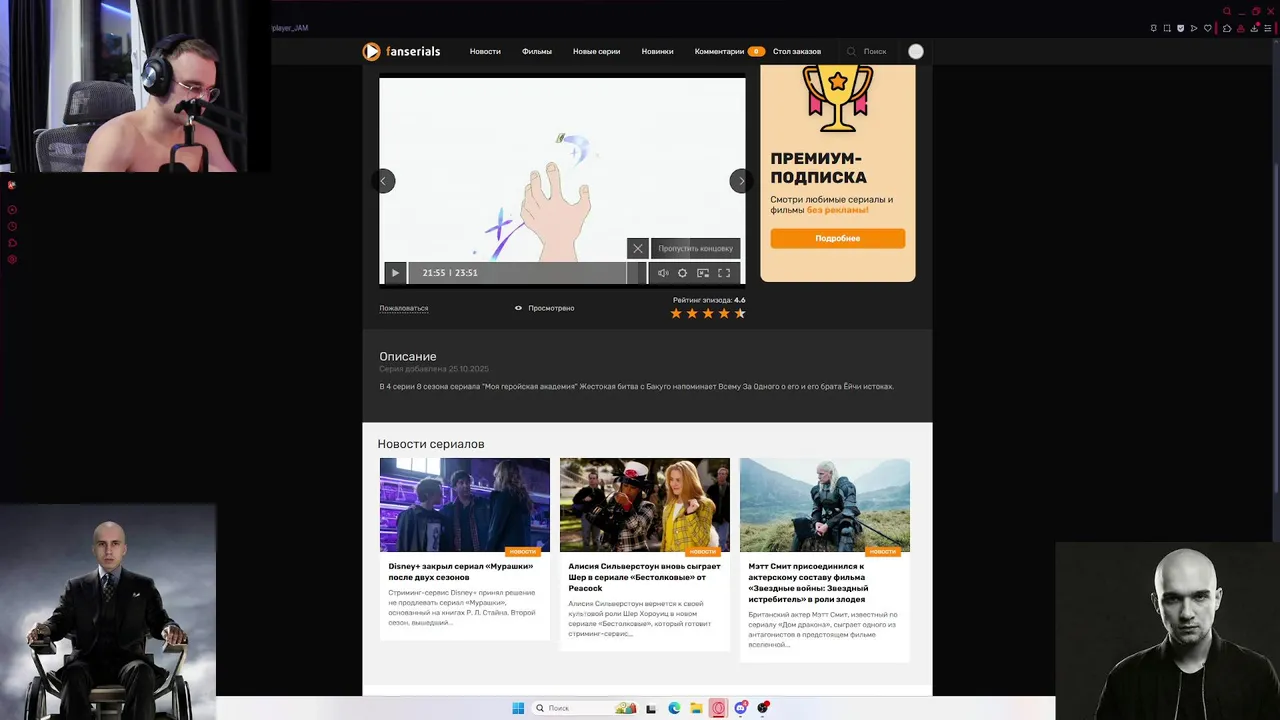The image size is (1280, 720).
Task: Open the 'Новинки' menu item
Action: (x=657, y=51)
